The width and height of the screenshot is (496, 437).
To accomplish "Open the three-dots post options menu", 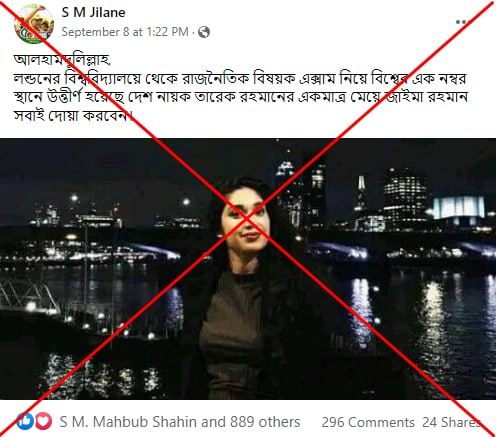I will [462, 22].
